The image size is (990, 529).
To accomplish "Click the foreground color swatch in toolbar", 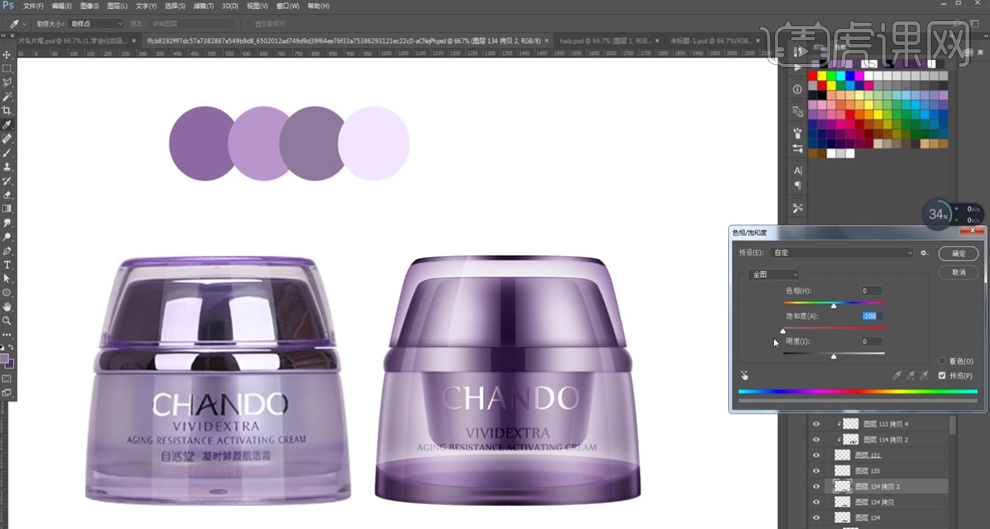I will click(4, 359).
